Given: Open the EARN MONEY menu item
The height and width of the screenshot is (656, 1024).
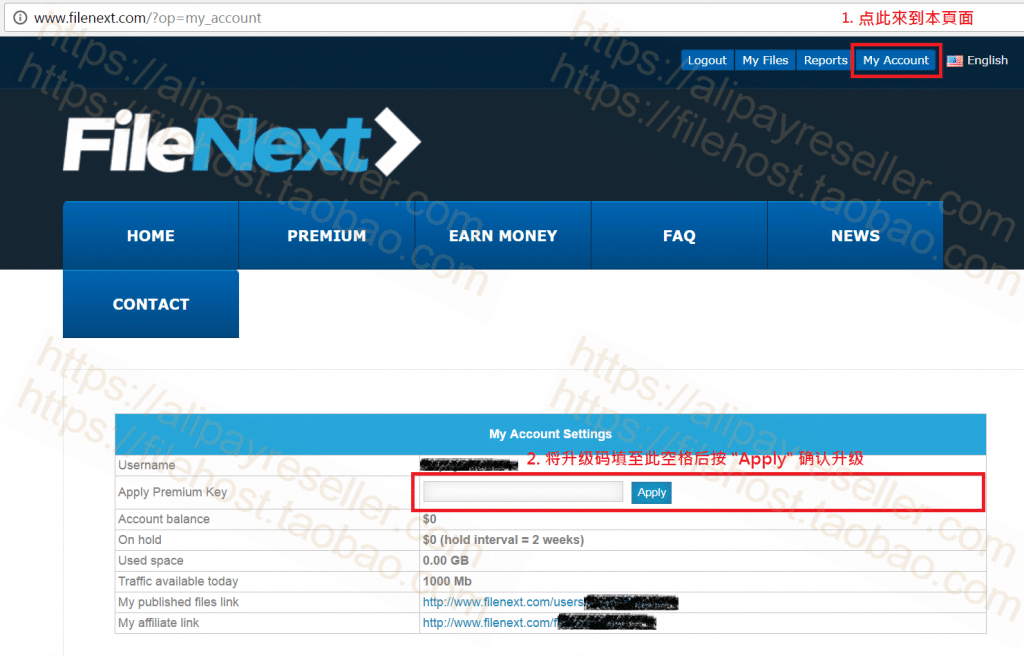Looking at the screenshot, I should (502, 235).
